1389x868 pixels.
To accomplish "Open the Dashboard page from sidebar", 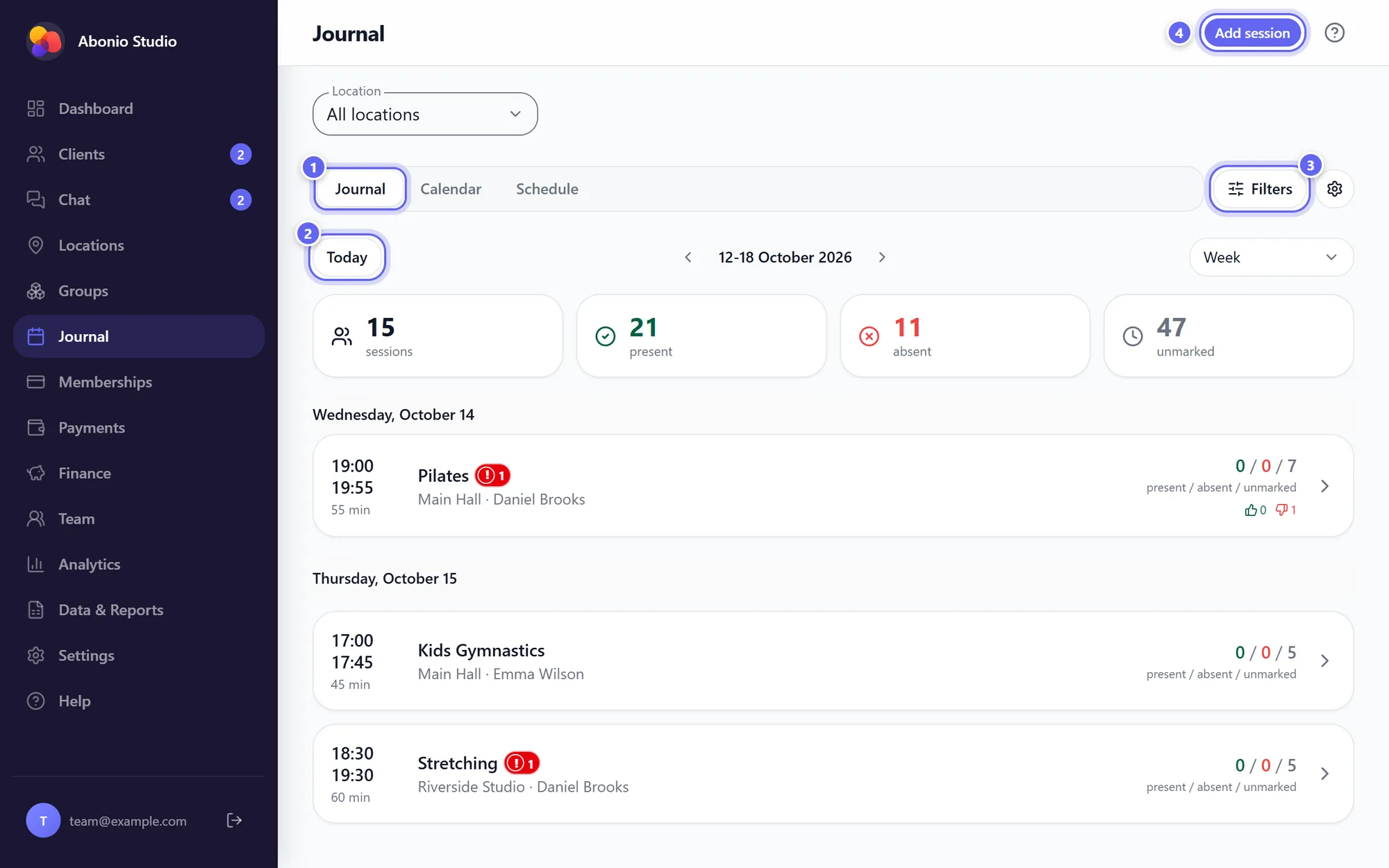I will tap(139, 108).
